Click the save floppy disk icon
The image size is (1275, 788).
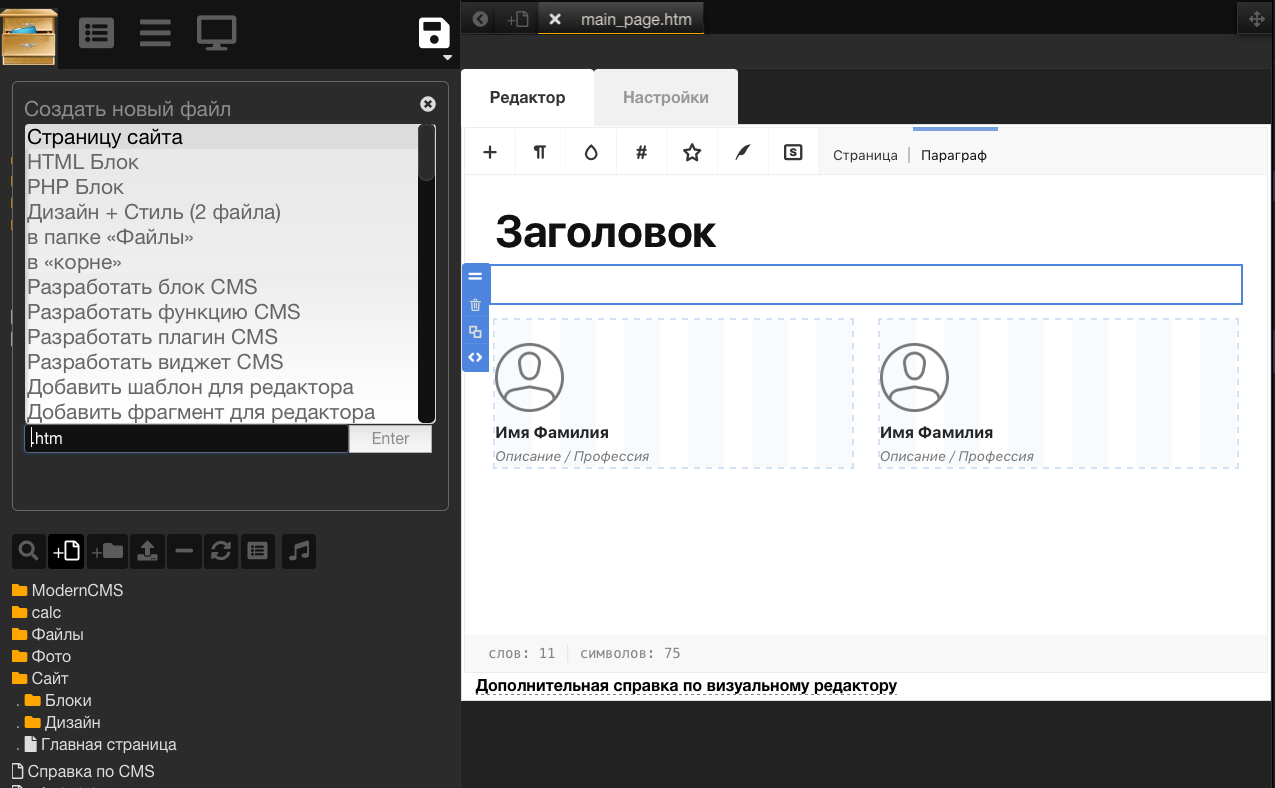(x=435, y=32)
